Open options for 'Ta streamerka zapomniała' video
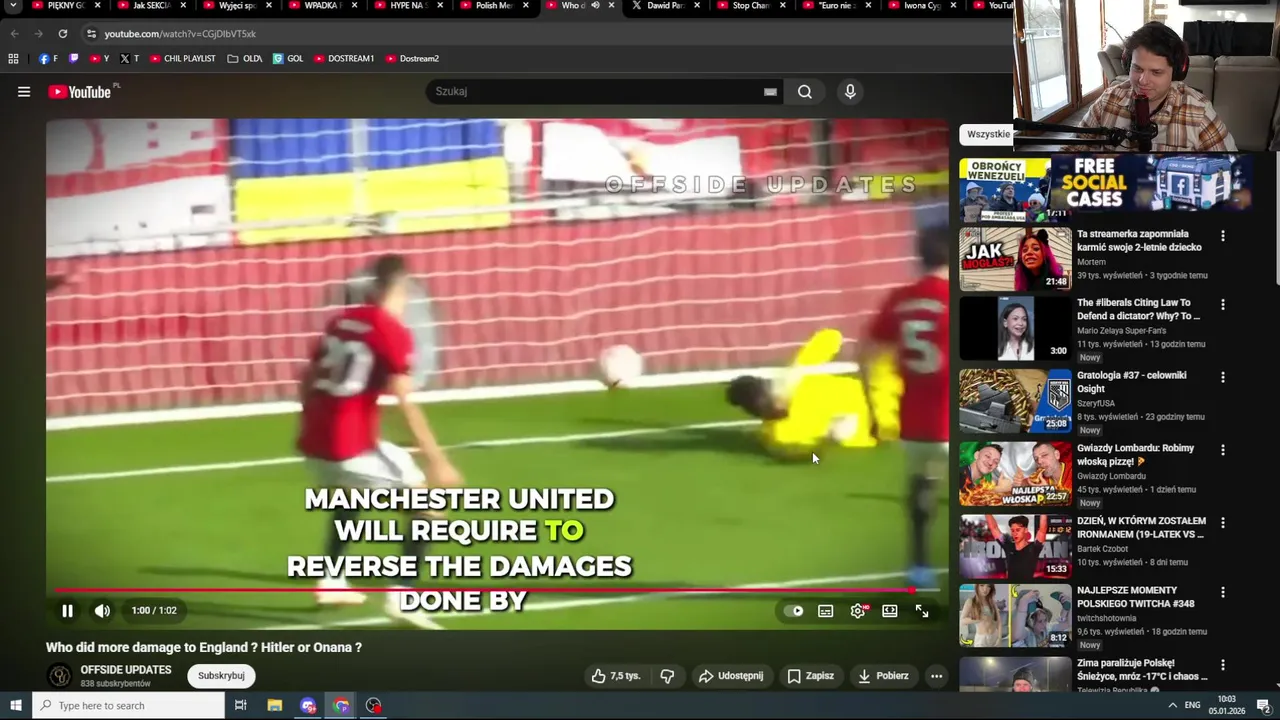The width and height of the screenshot is (1280, 720). (1222, 236)
